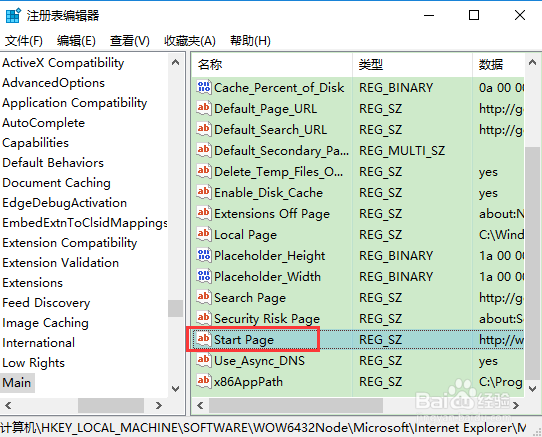Click the Registry Editor title bar icon
Image resolution: width=542 pixels, height=437 pixels.
(13, 16)
